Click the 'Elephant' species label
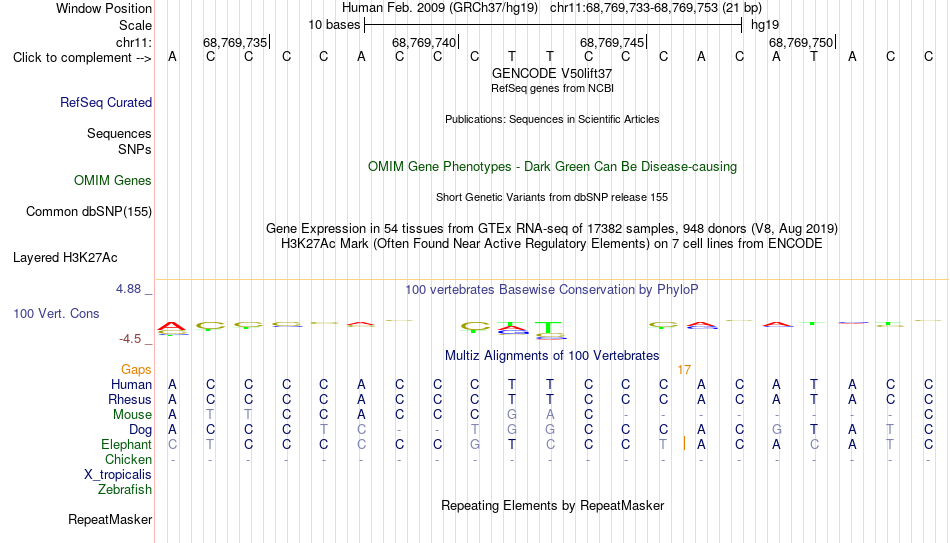950x543 pixels. 126,444
